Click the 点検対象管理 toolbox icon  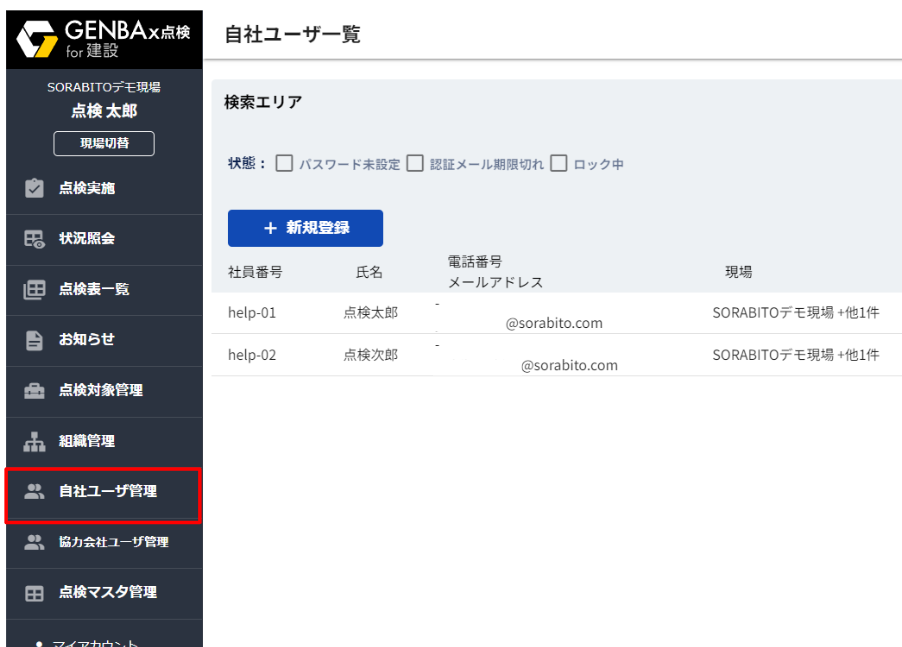click(x=34, y=391)
